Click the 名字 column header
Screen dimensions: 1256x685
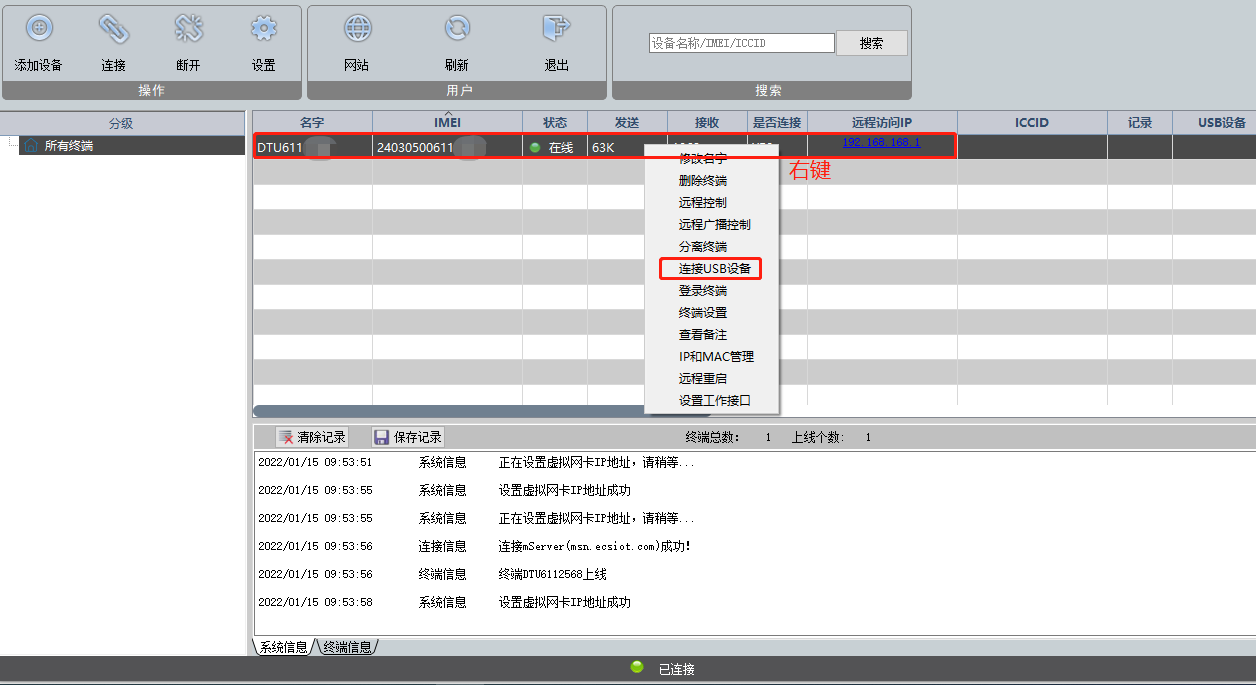pos(313,123)
